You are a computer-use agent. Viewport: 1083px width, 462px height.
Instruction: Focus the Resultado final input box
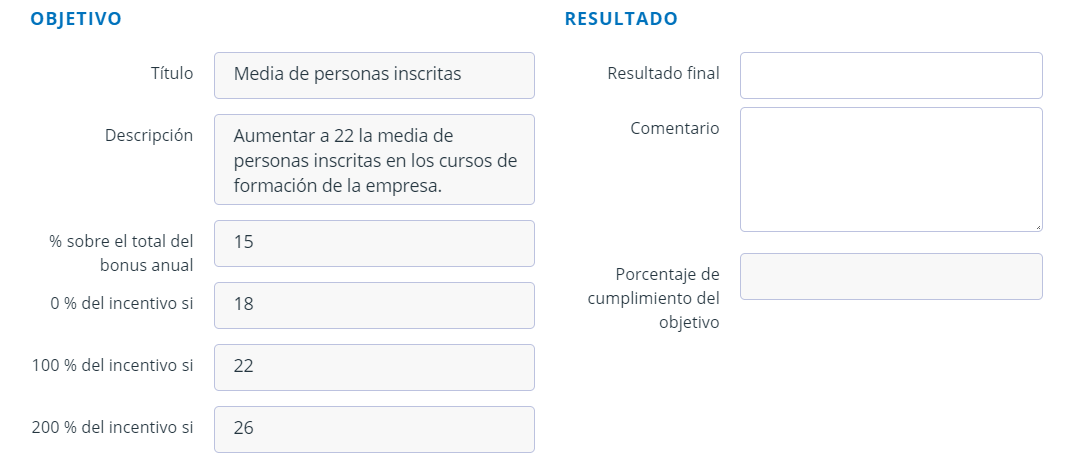click(890, 75)
